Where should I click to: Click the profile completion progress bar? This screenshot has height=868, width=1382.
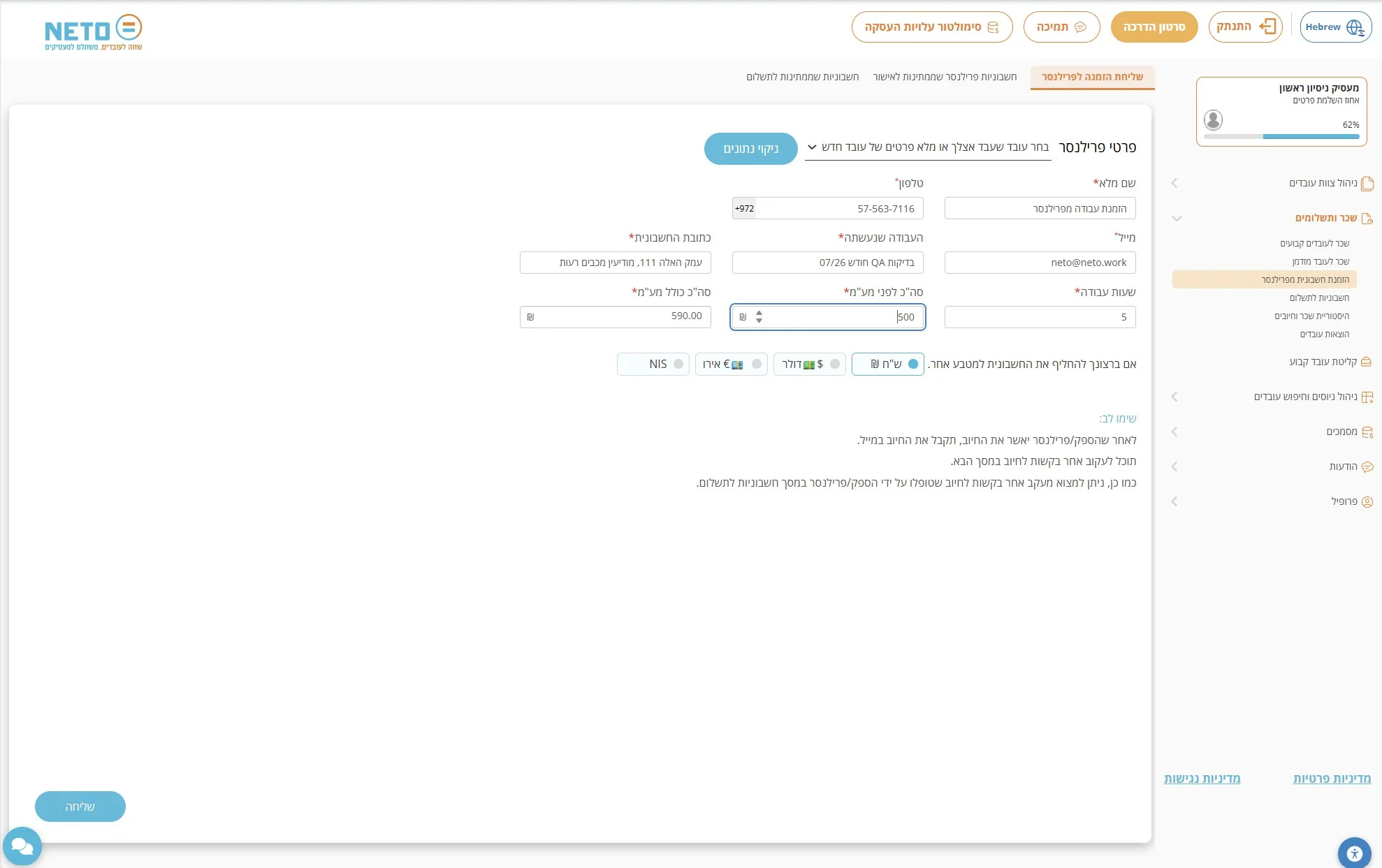pyautogui.click(x=1281, y=136)
